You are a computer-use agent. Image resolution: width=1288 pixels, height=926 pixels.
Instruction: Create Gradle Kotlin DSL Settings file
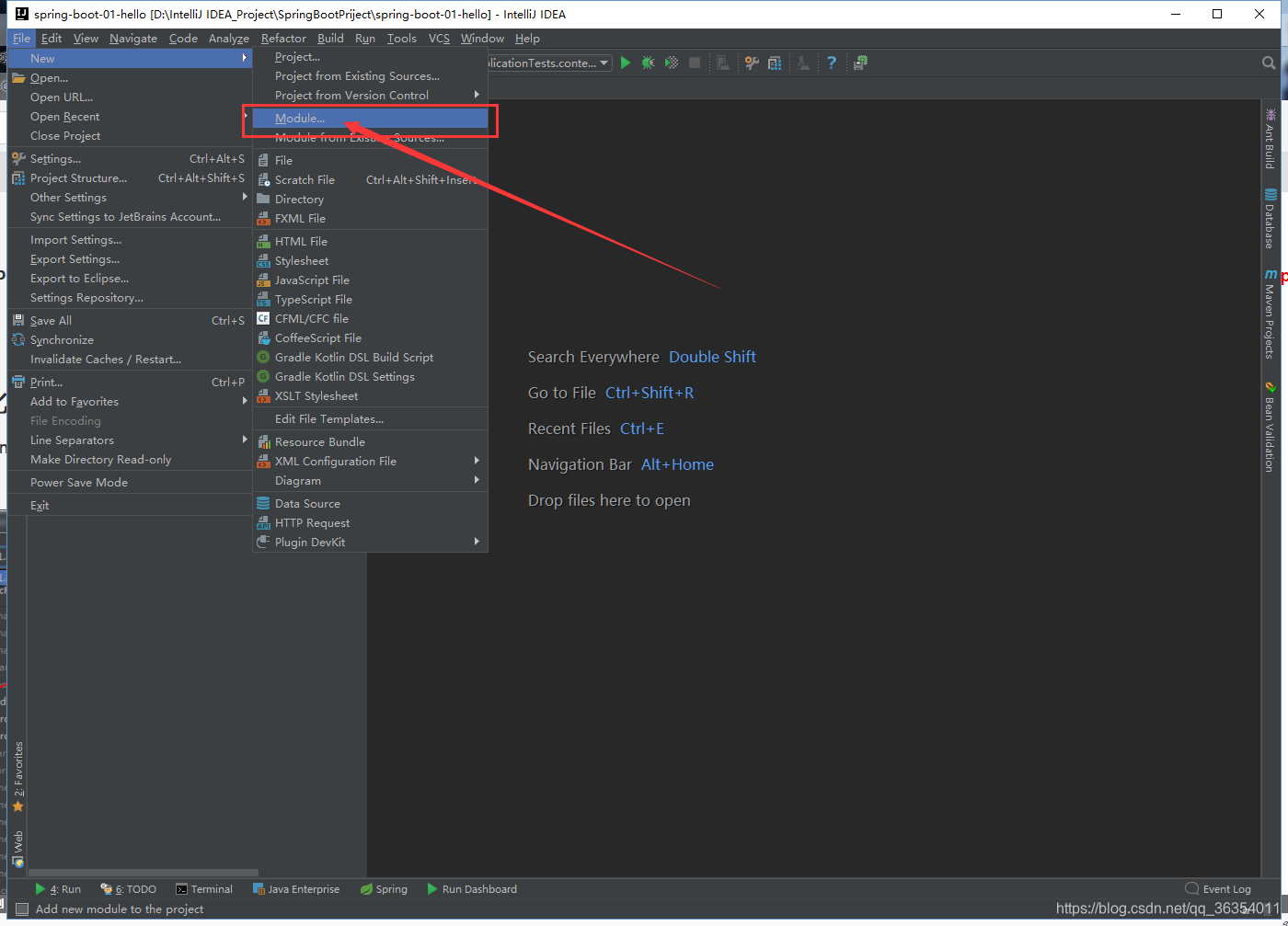click(371, 377)
